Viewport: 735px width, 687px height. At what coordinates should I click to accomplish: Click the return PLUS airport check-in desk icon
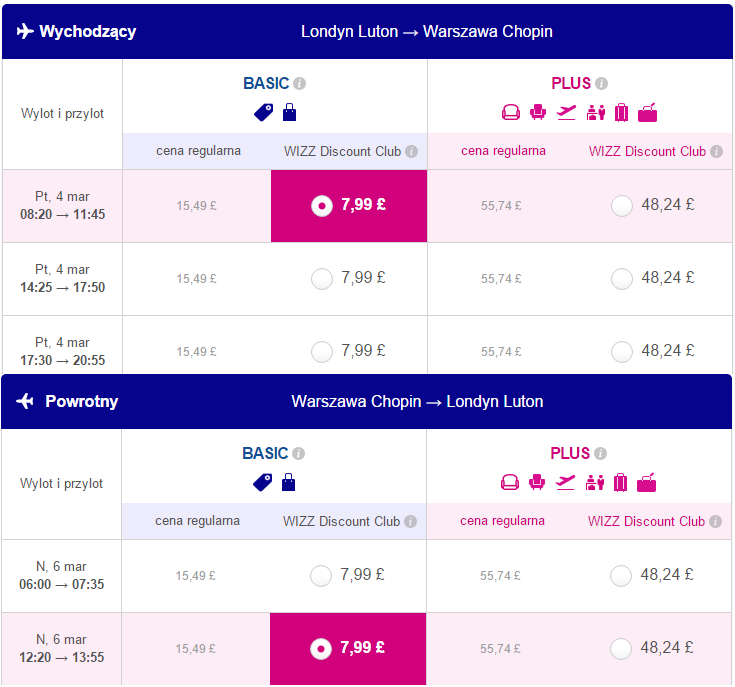click(x=595, y=482)
